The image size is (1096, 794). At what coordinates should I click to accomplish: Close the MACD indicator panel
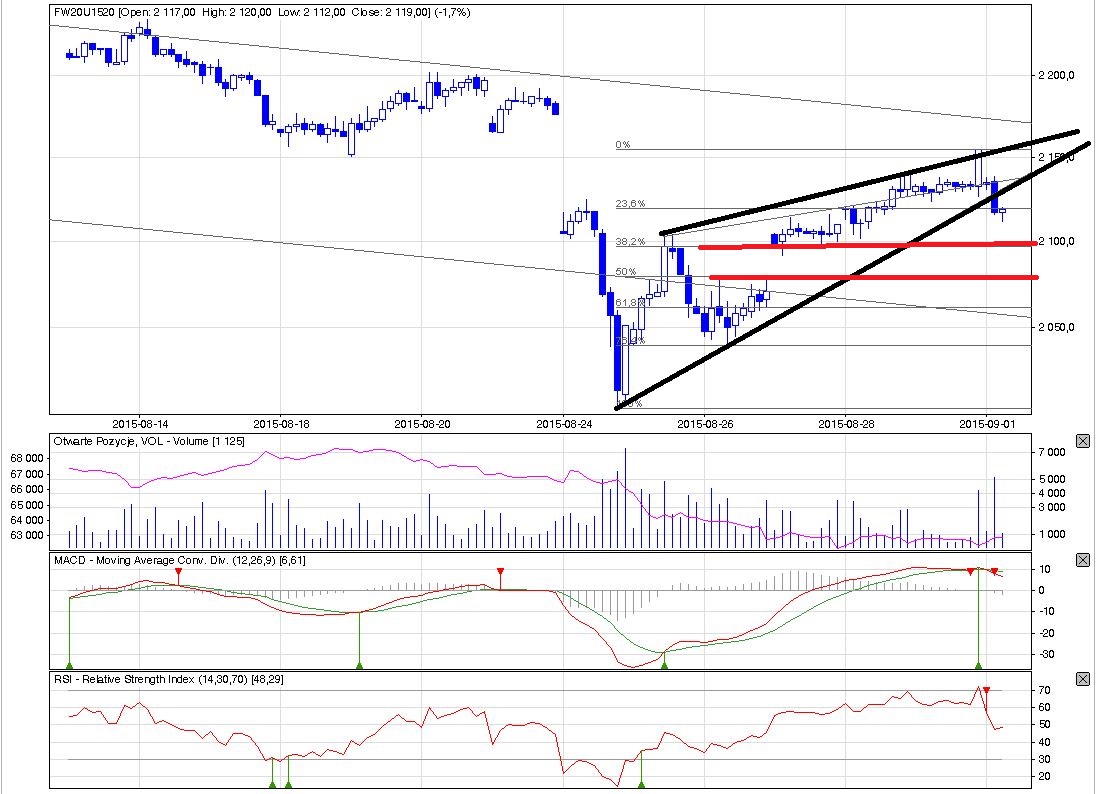1082,560
